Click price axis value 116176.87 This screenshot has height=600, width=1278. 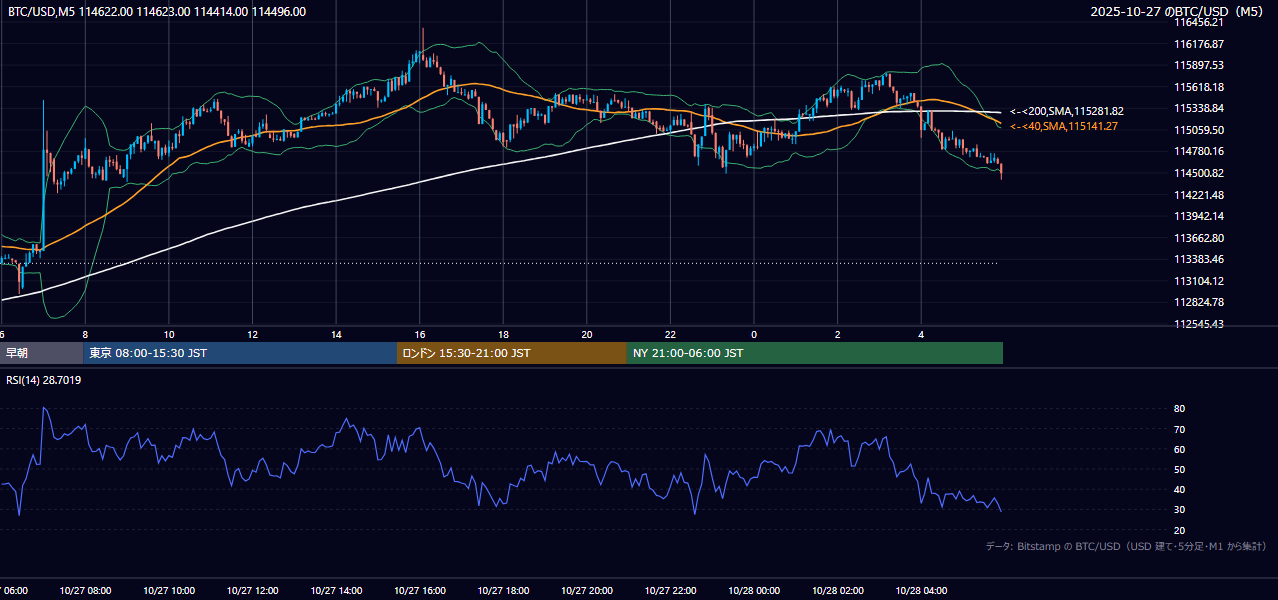[x=1199, y=44]
